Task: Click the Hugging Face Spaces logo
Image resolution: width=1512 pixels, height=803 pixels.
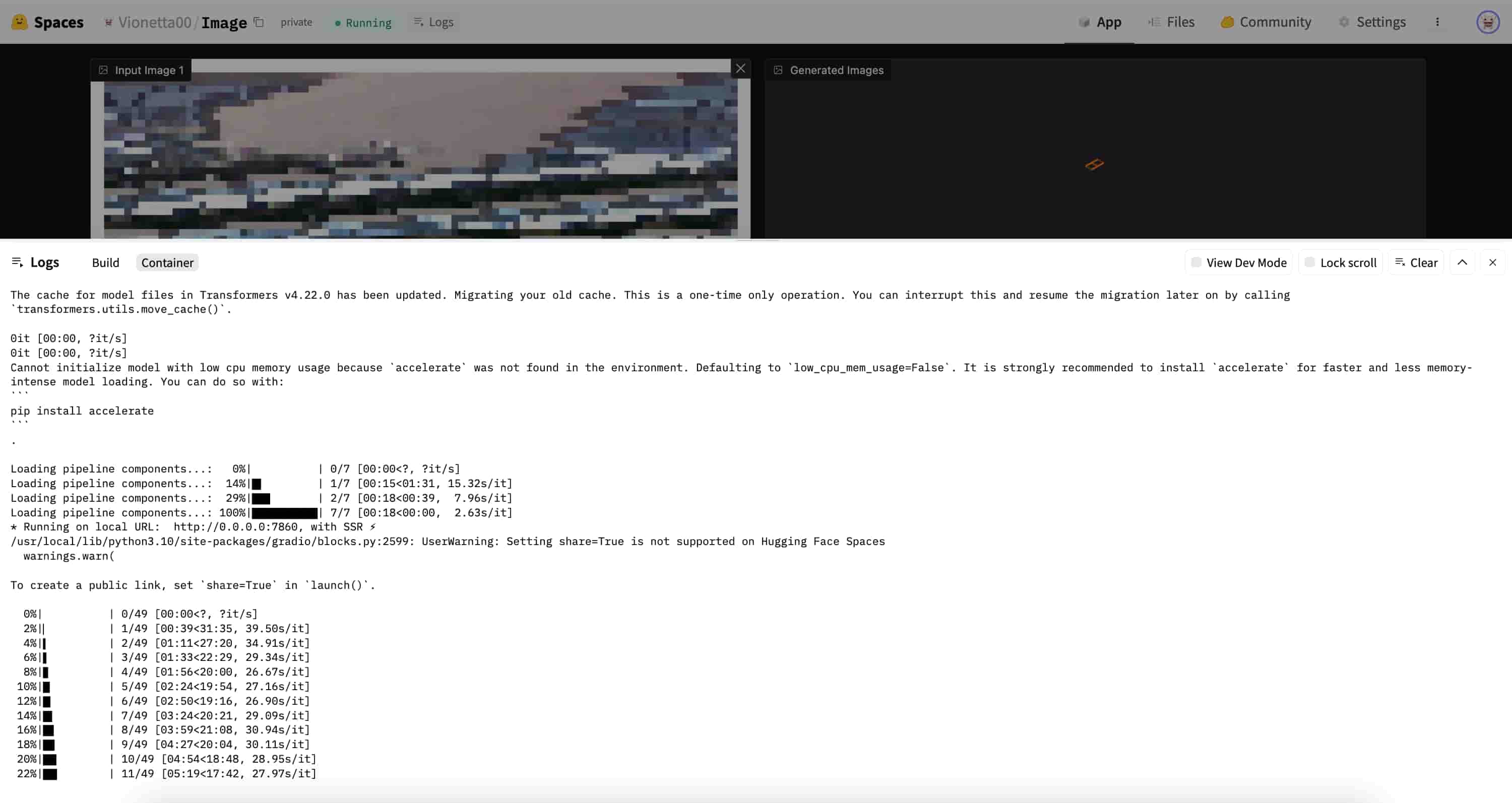Action: coord(19,22)
